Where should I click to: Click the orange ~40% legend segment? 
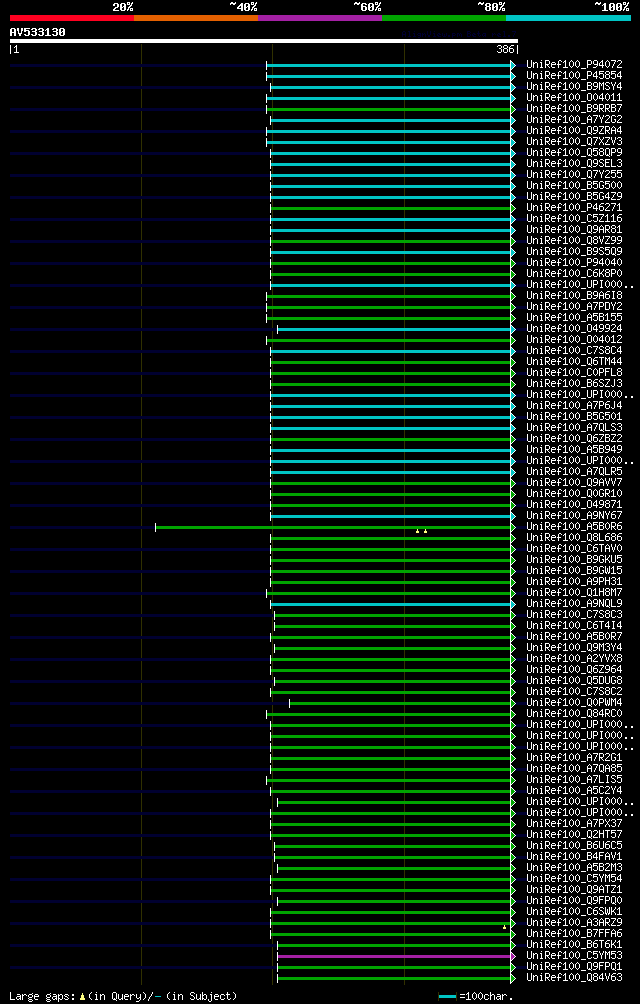[196, 18]
